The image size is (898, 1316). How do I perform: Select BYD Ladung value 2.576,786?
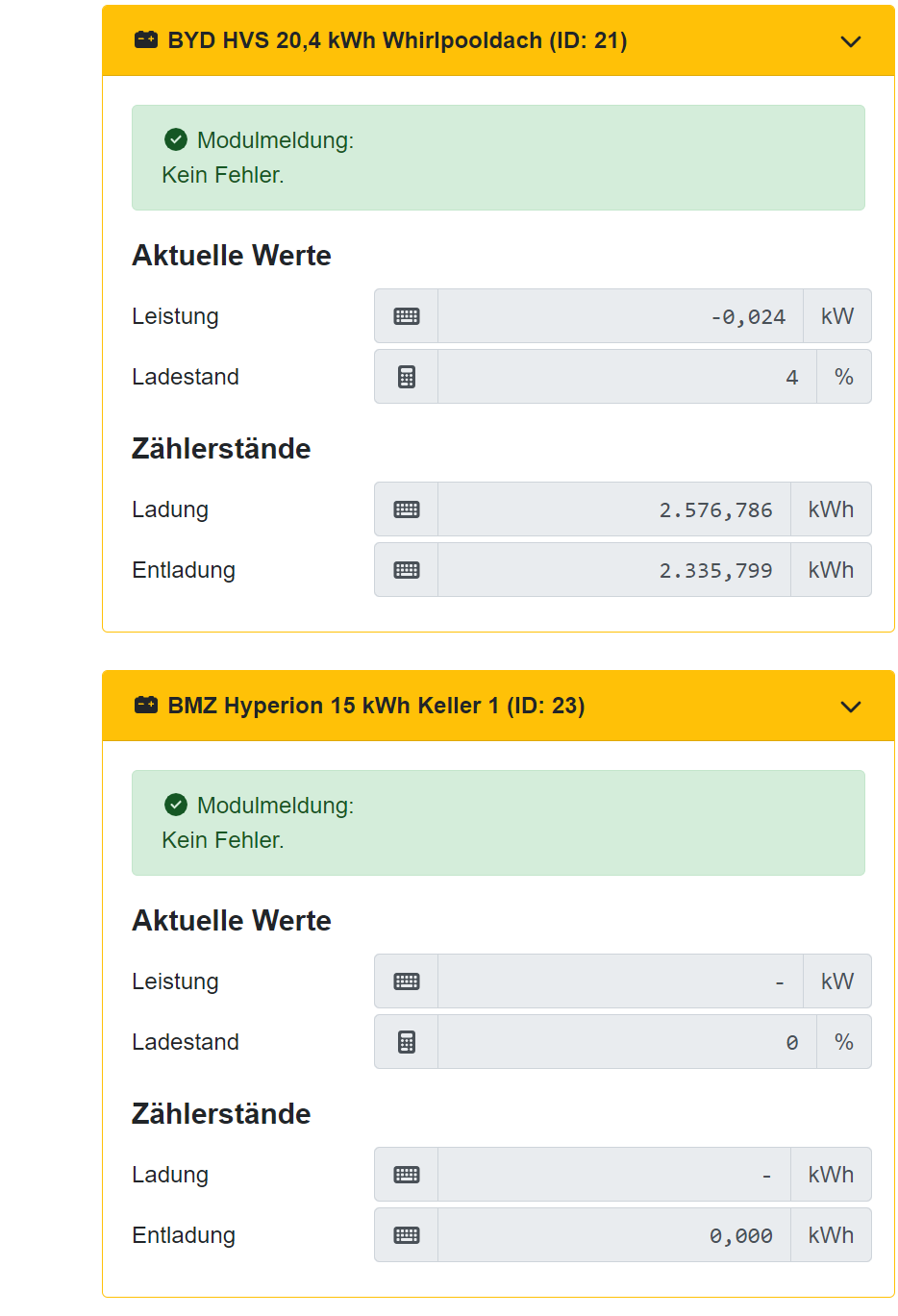(x=614, y=509)
